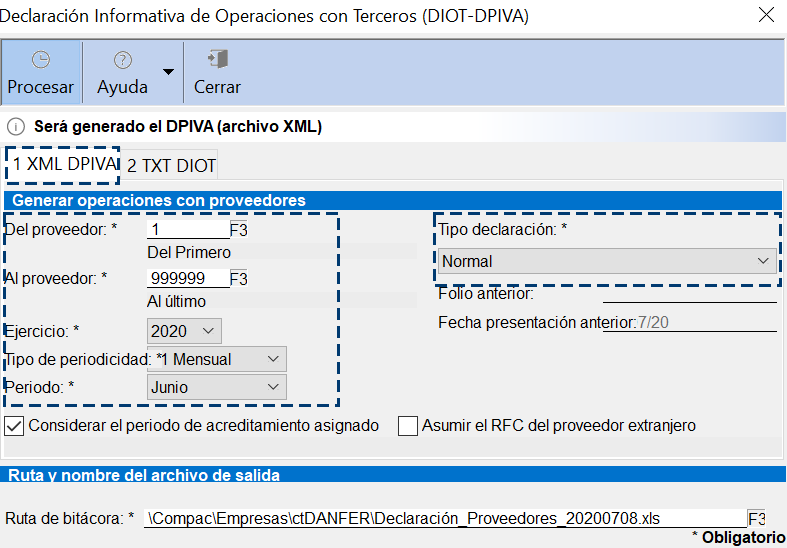Open the Ejercicio year dropdown
This screenshot has width=787, height=548.
[184, 330]
